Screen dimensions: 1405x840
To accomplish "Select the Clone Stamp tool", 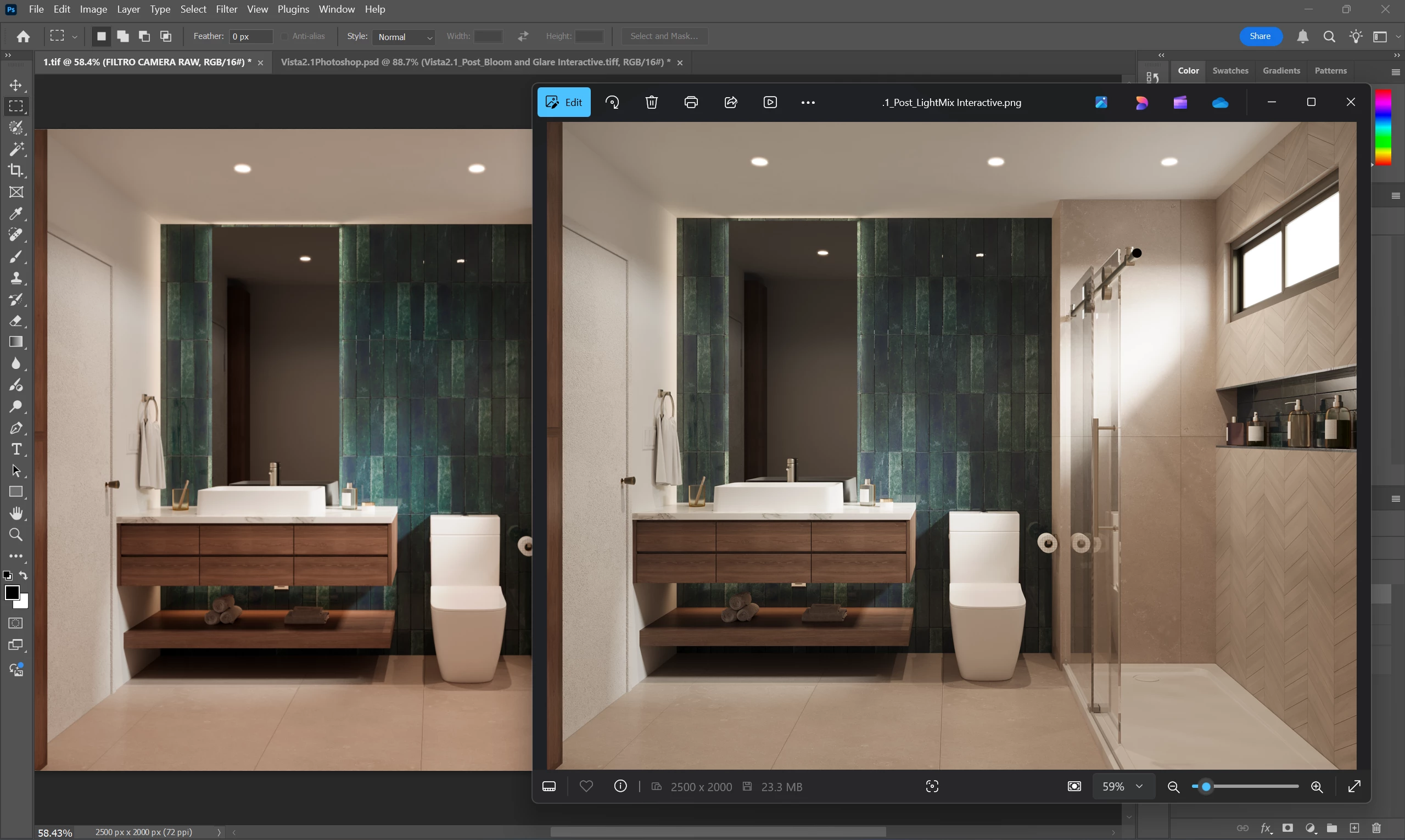I will point(16,278).
